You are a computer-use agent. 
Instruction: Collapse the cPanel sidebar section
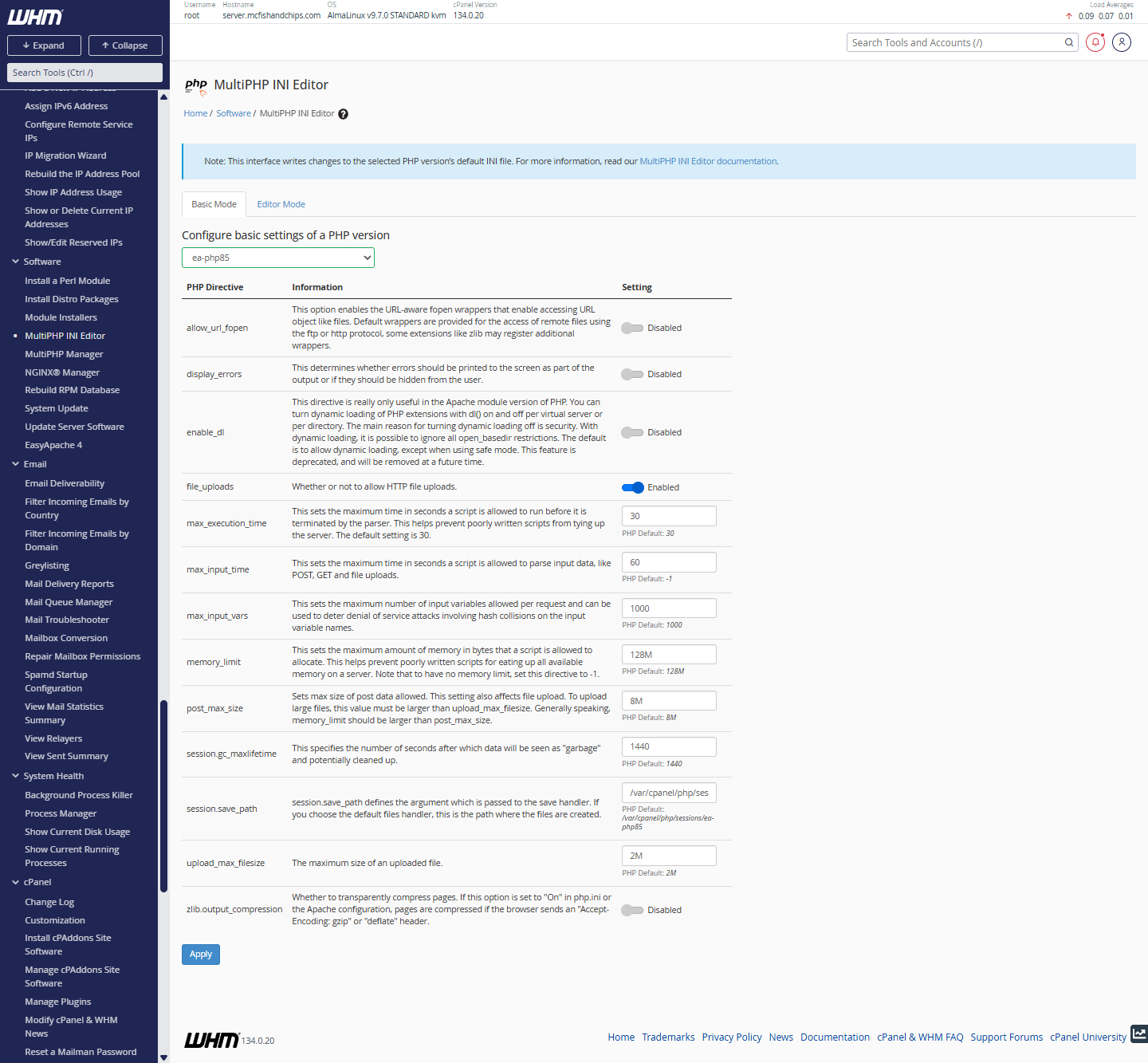(x=15, y=882)
